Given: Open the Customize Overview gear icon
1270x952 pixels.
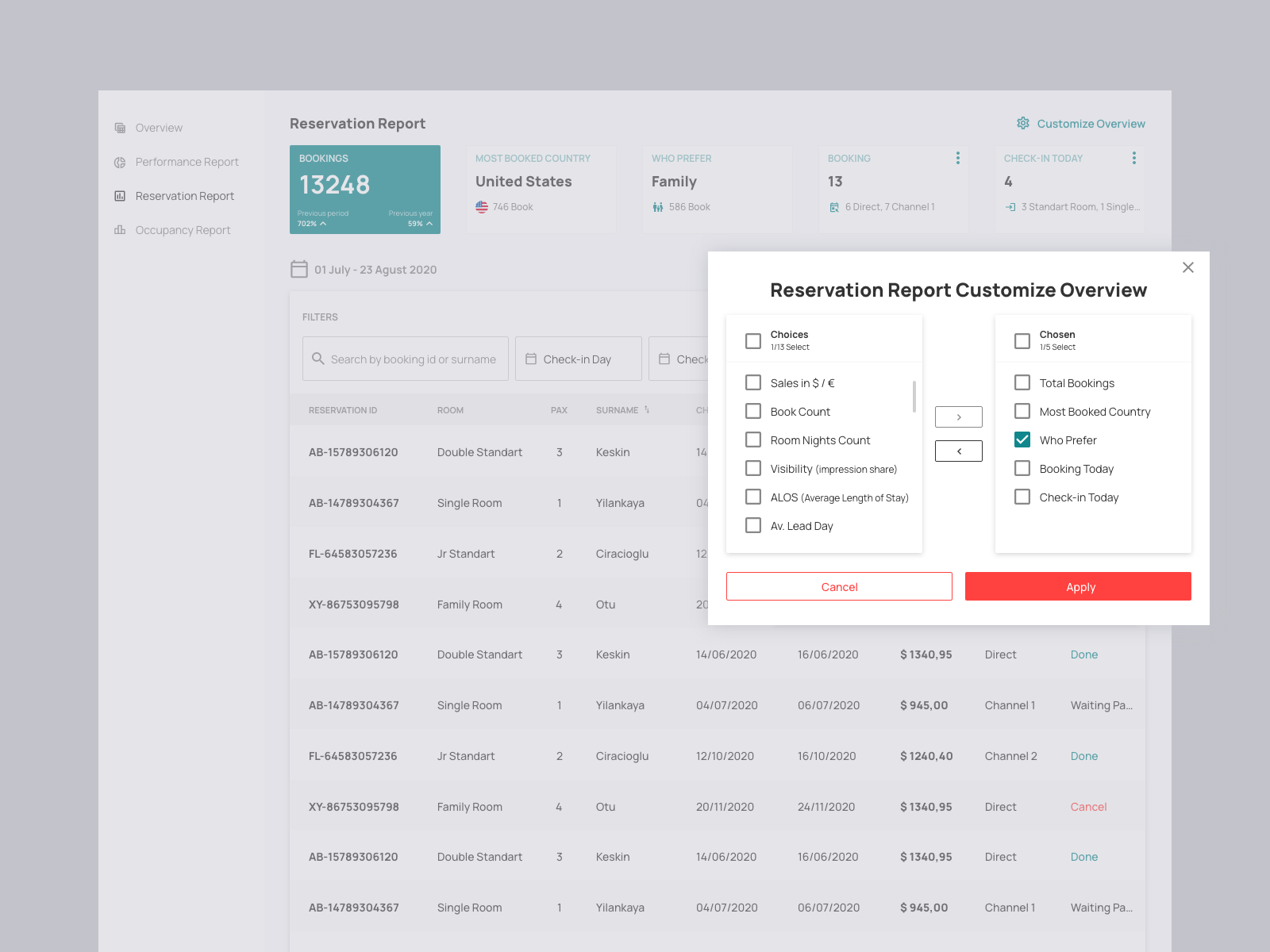Looking at the screenshot, I should (1023, 123).
